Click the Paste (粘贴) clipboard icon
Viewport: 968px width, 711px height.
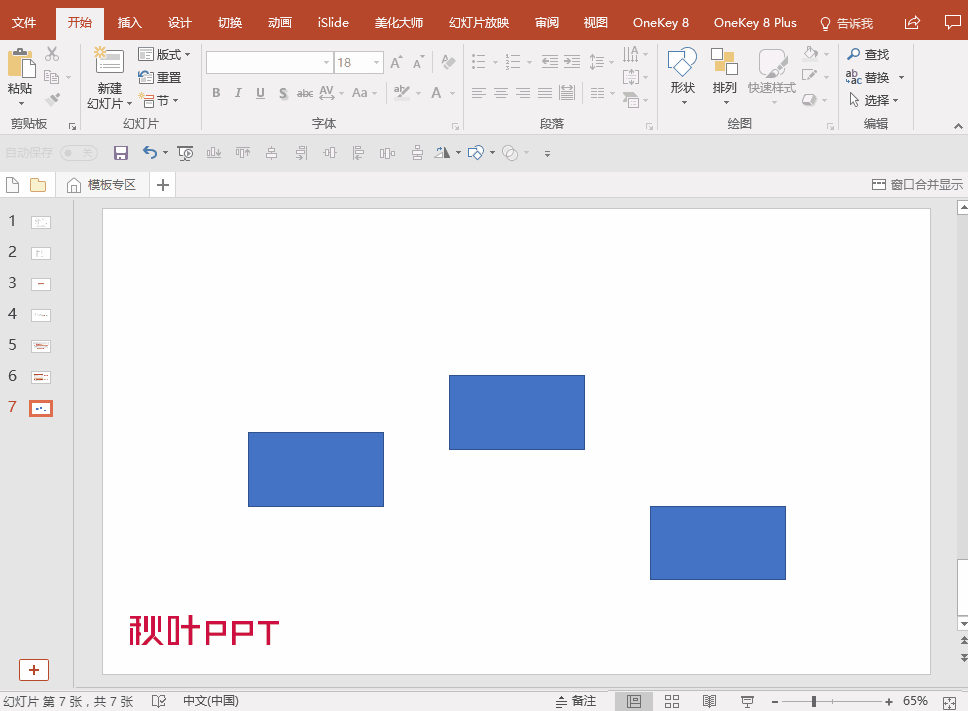[20, 65]
